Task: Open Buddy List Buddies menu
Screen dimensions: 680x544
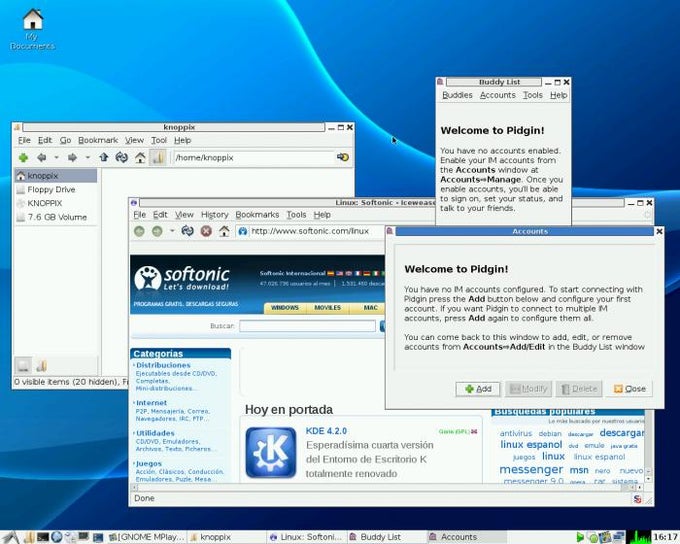Action: pos(457,95)
